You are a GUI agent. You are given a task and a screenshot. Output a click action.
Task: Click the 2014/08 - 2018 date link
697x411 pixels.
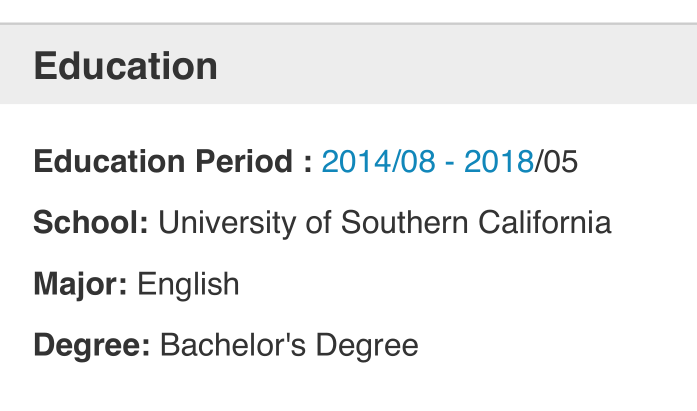[x=427, y=161]
